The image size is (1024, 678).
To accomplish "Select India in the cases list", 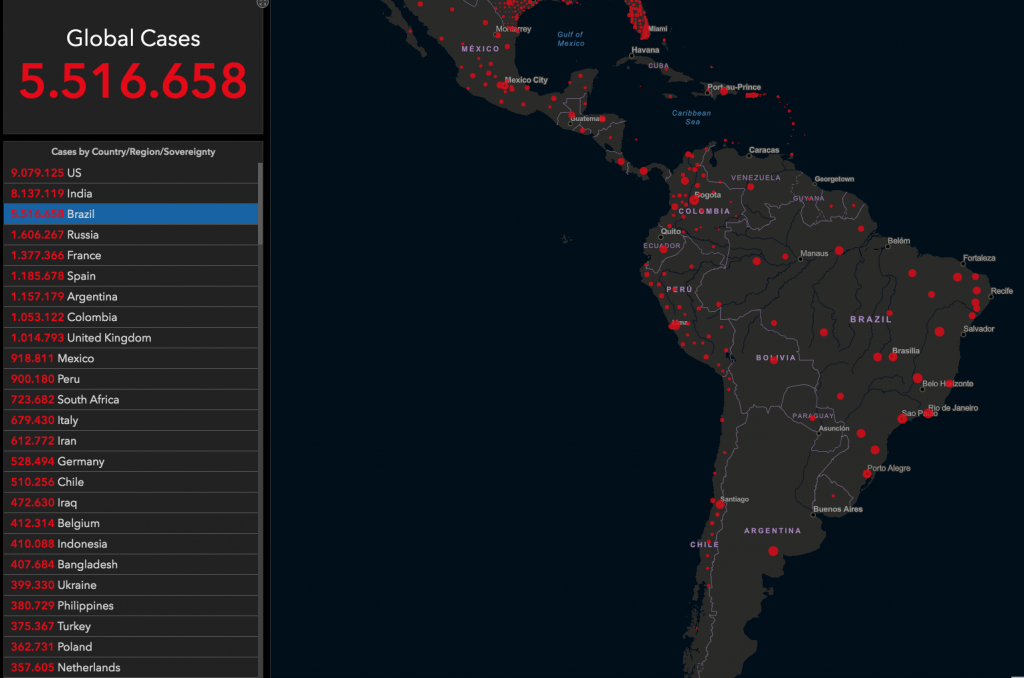I will (131, 194).
